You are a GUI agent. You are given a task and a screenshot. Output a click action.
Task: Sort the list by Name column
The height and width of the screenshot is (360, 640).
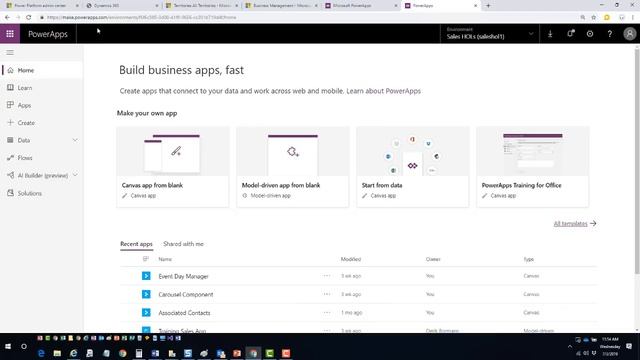click(165, 259)
